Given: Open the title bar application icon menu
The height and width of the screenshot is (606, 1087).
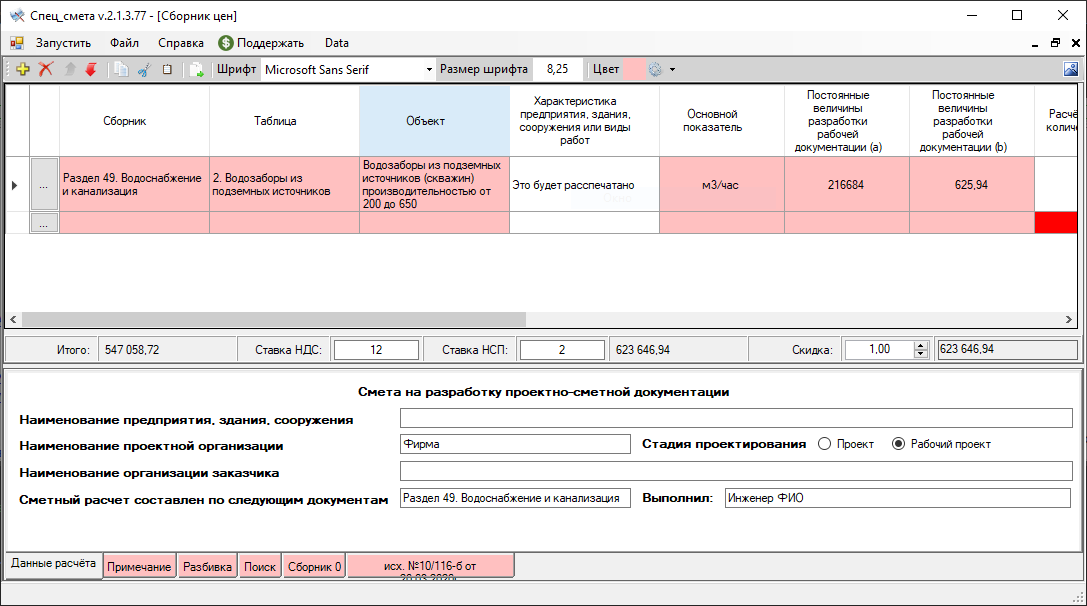Looking at the screenshot, I should point(17,15).
